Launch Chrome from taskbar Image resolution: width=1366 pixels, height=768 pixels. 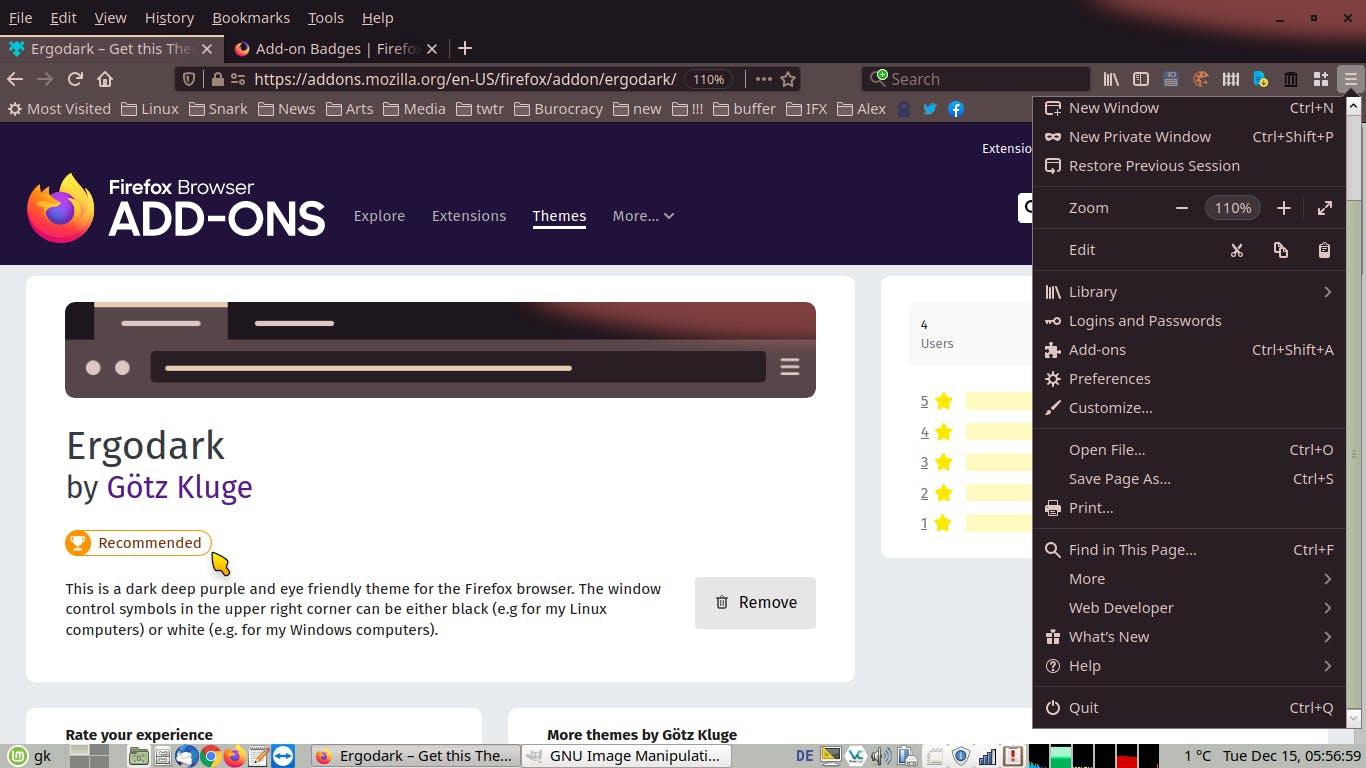tap(210, 756)
